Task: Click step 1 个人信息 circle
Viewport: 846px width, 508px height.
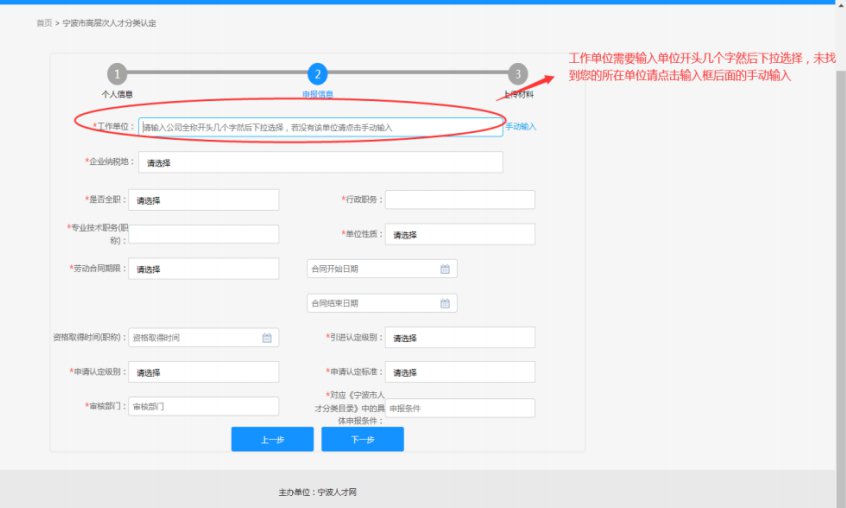Action: pos(118,74)
